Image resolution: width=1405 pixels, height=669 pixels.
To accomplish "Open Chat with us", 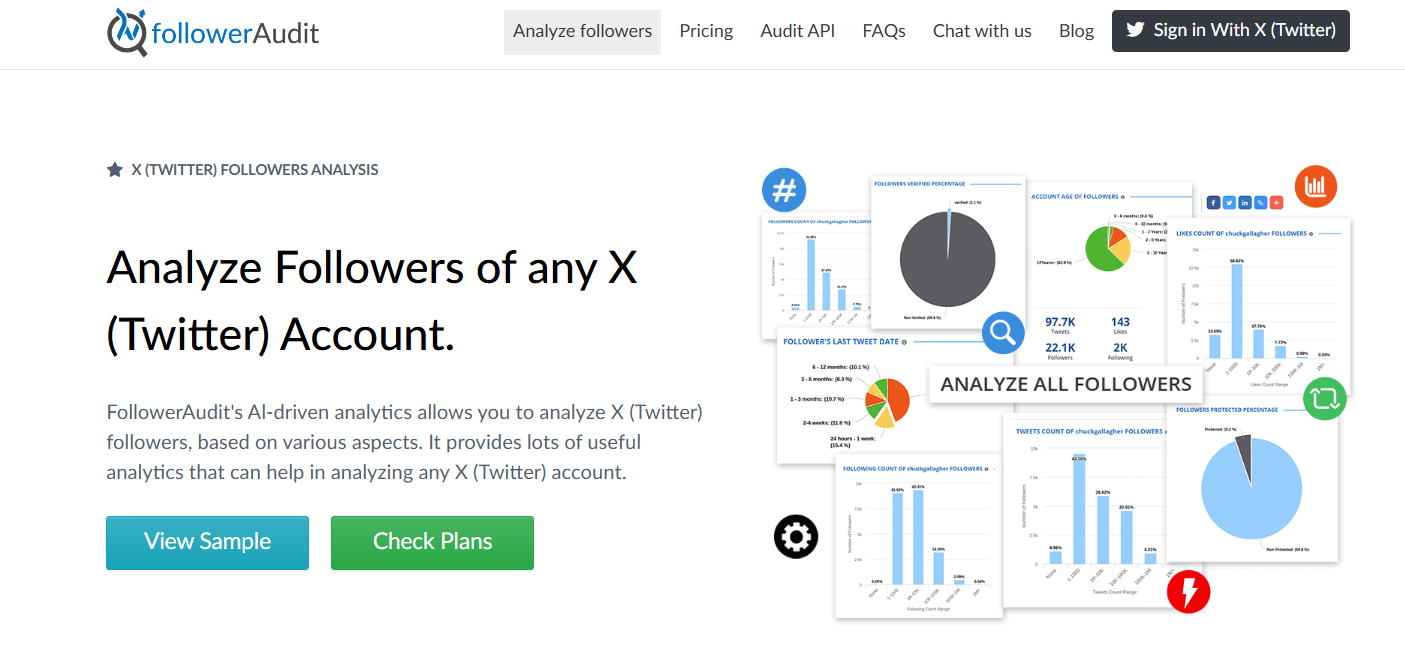I will pyautogui.click(x=982, y=31).
